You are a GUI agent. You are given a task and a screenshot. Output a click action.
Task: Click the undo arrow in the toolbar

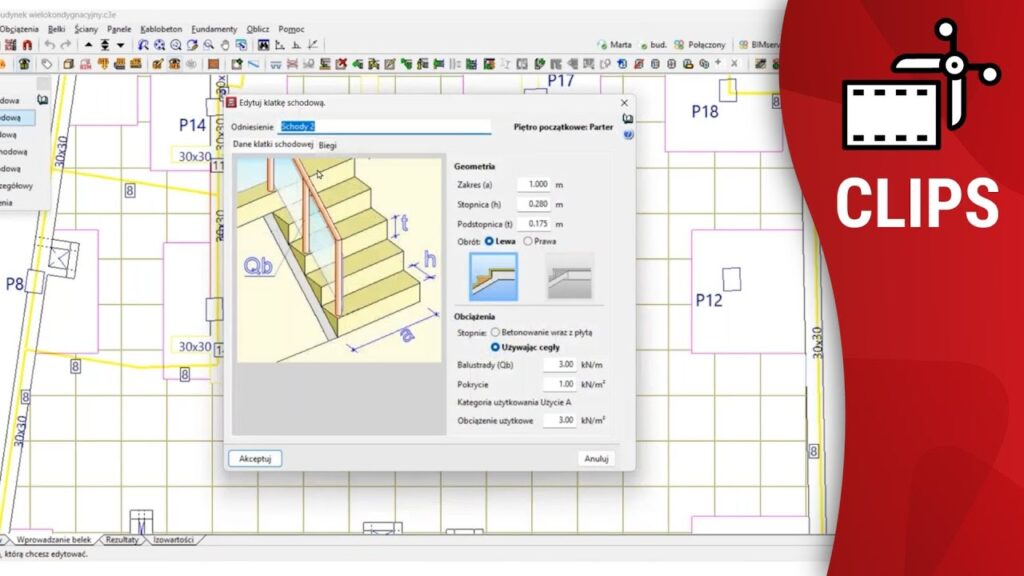point(50,45)
